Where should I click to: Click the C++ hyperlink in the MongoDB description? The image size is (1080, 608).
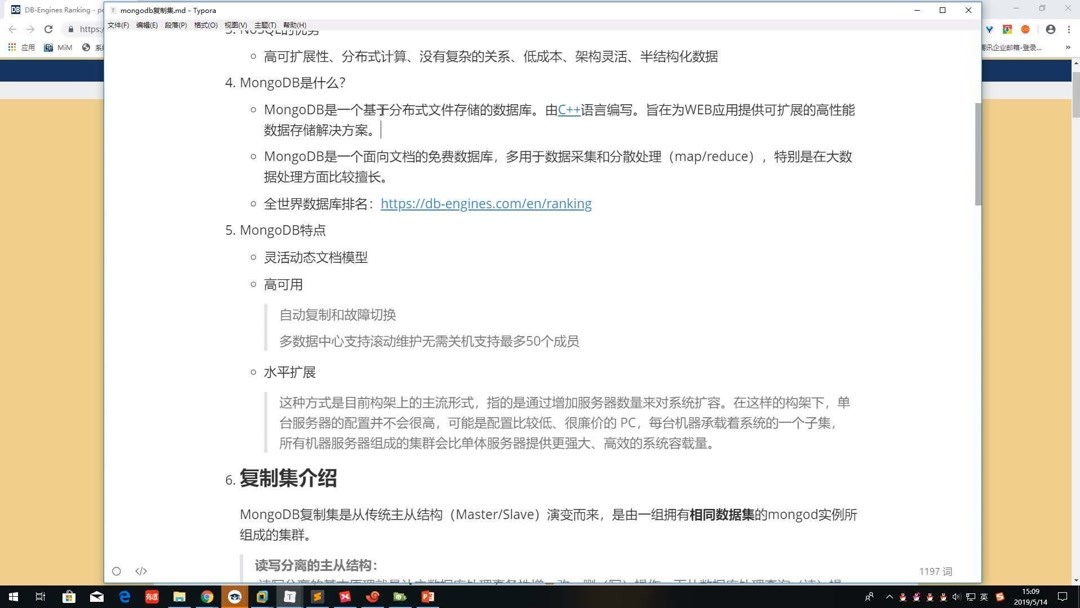click(x=569, y=110)
